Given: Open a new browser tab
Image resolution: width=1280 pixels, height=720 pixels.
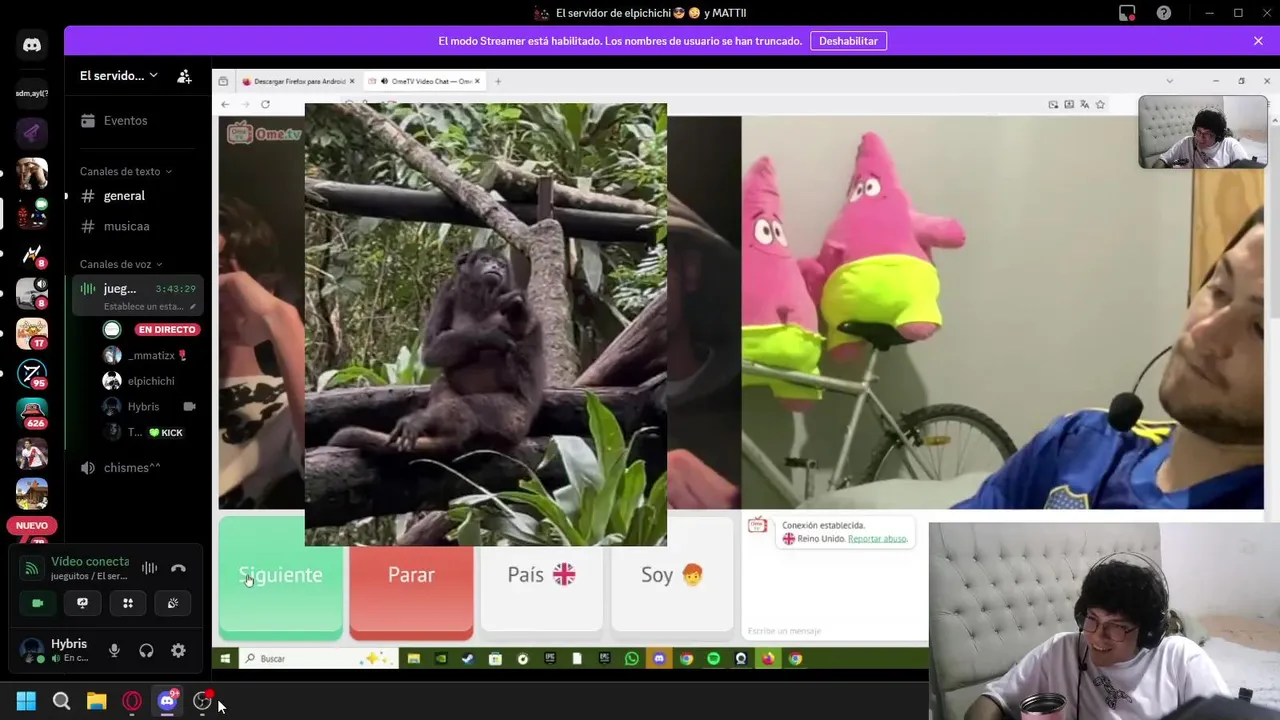Looking at the screenshot, I should point(498,81).
